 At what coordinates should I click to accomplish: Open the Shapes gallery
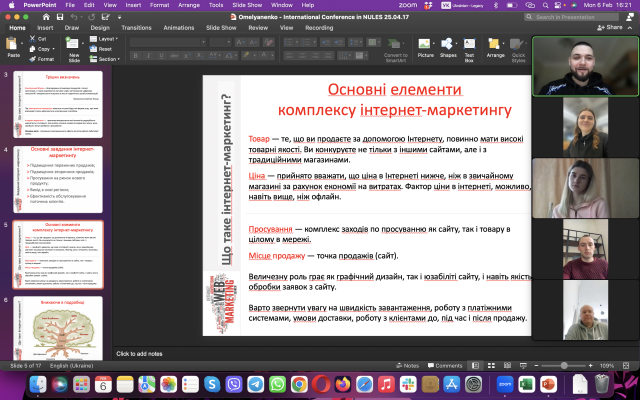coord(448,45)
